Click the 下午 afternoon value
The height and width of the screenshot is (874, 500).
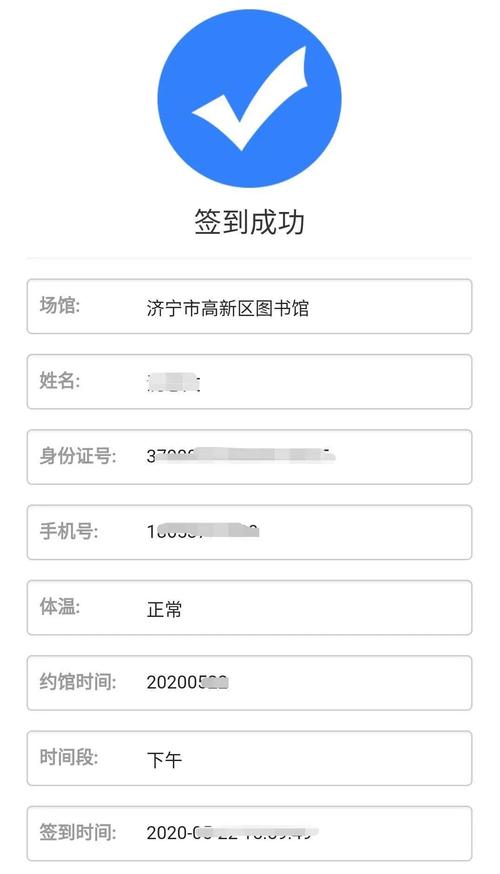[164, 760]
